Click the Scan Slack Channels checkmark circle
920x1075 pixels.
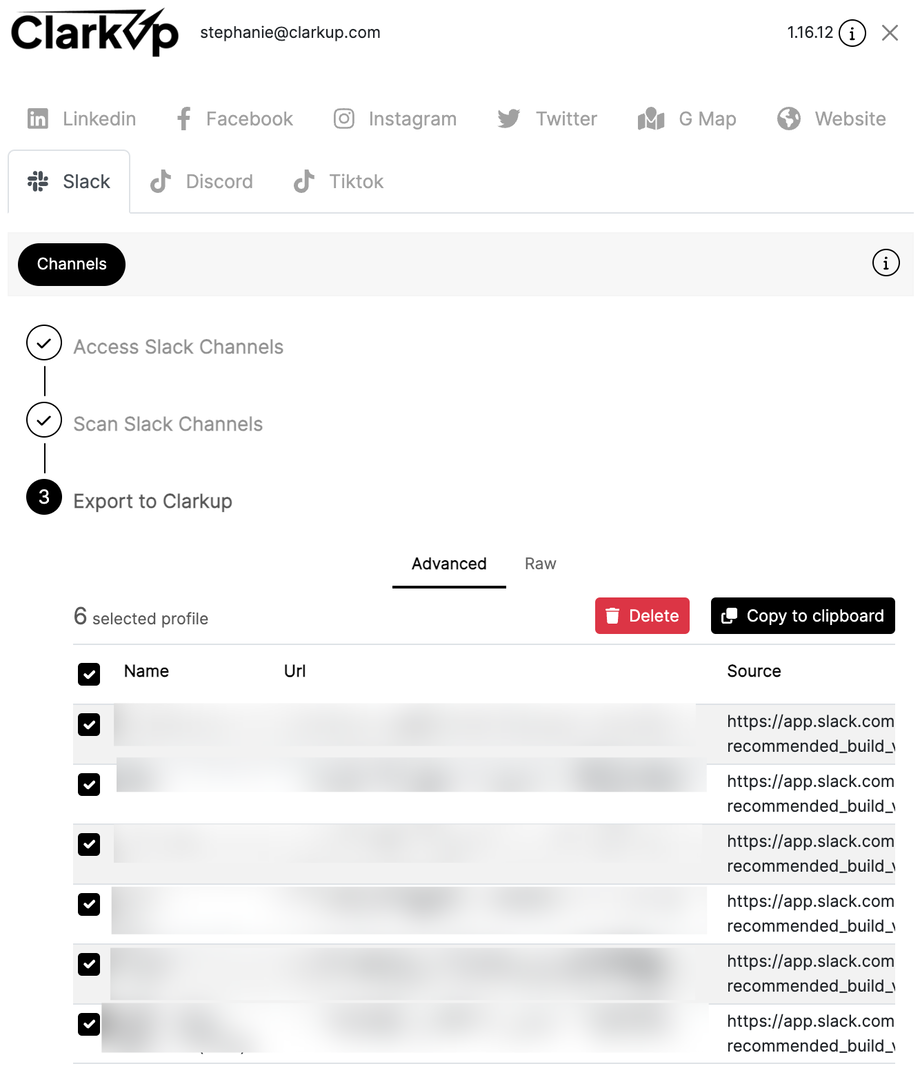click(x=44, y=420)
